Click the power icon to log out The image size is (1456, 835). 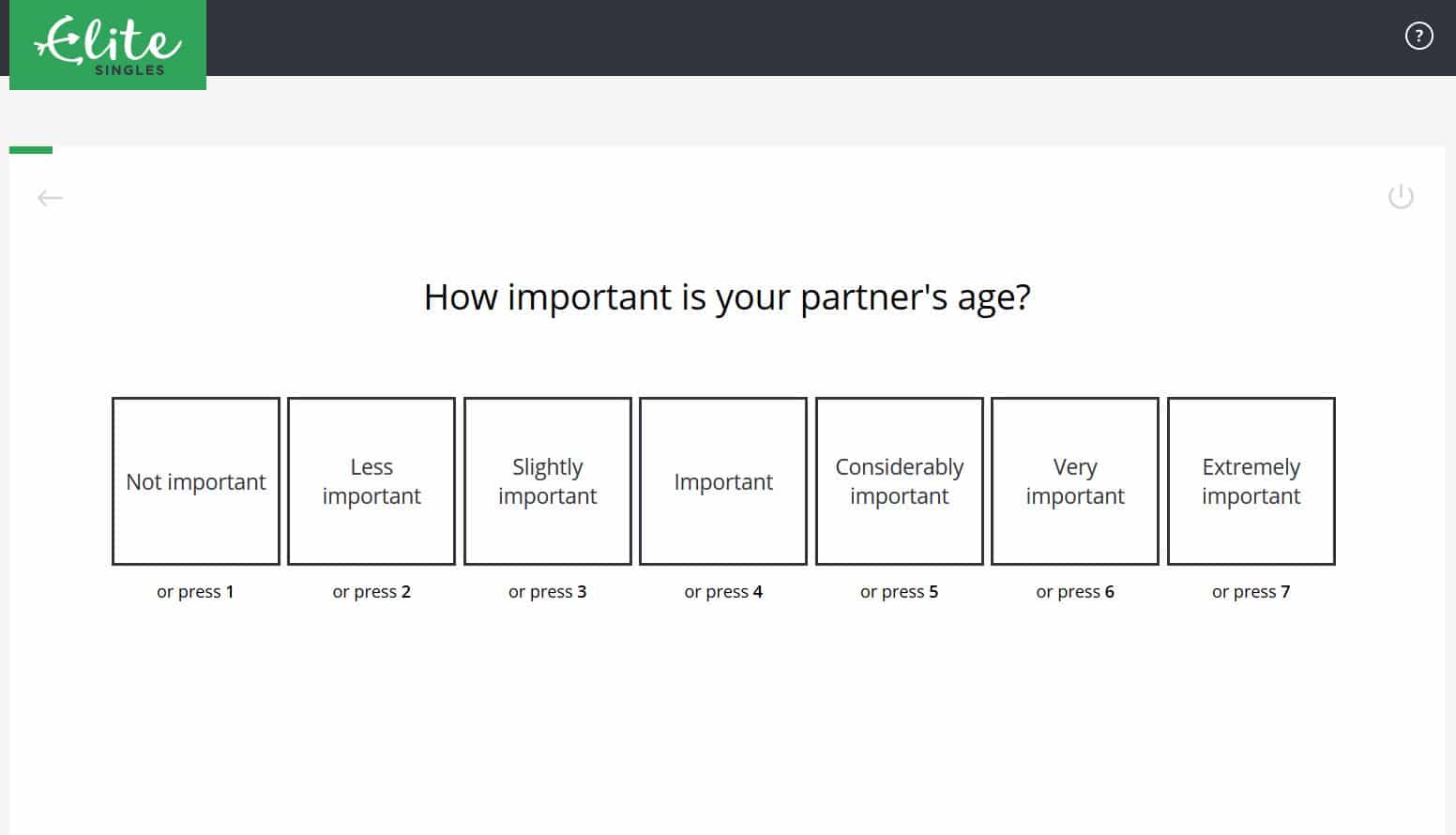(x=1401, y=197)
